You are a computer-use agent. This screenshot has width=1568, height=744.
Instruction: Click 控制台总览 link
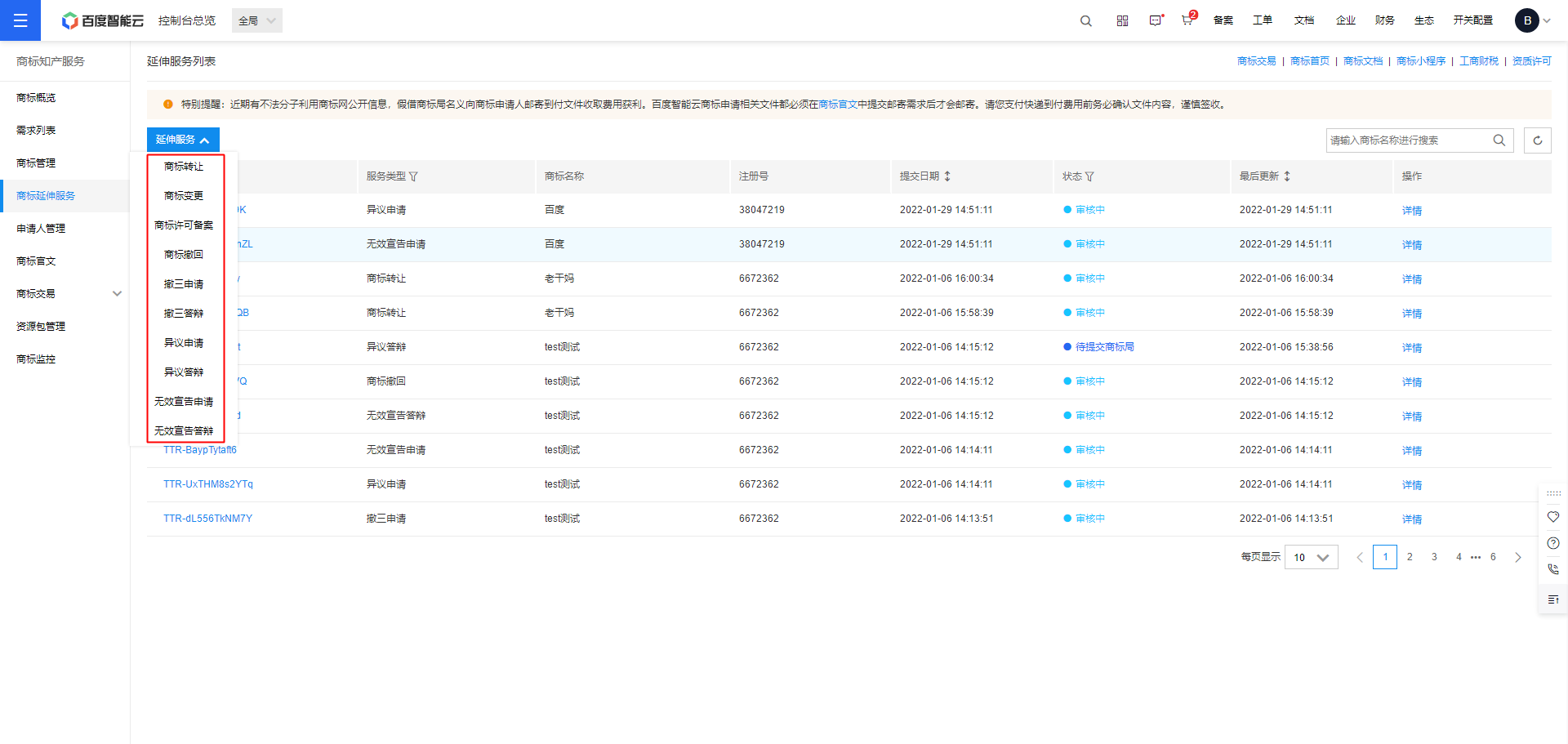pos(187,20)
